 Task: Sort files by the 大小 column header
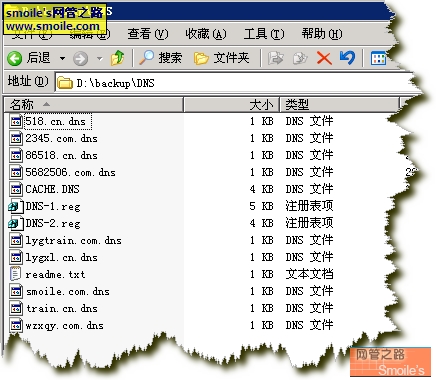(231, 105)
